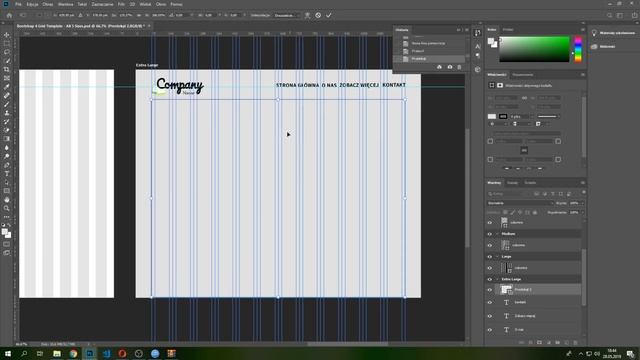Collapse the Medium layer group
The image size is (640, 360).
tap(497, 234)
